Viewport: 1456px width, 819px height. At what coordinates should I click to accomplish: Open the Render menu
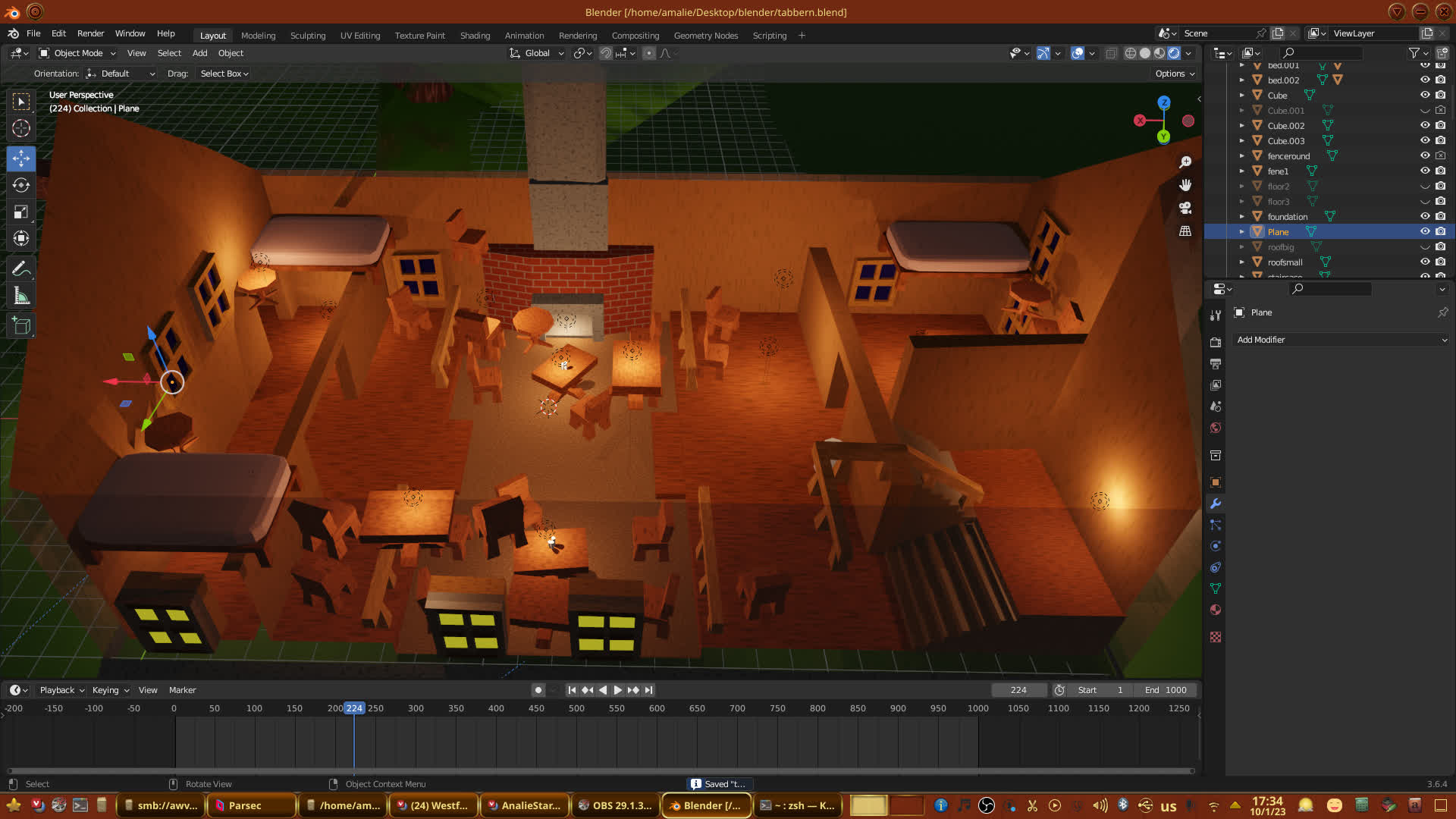click(90, 33)
